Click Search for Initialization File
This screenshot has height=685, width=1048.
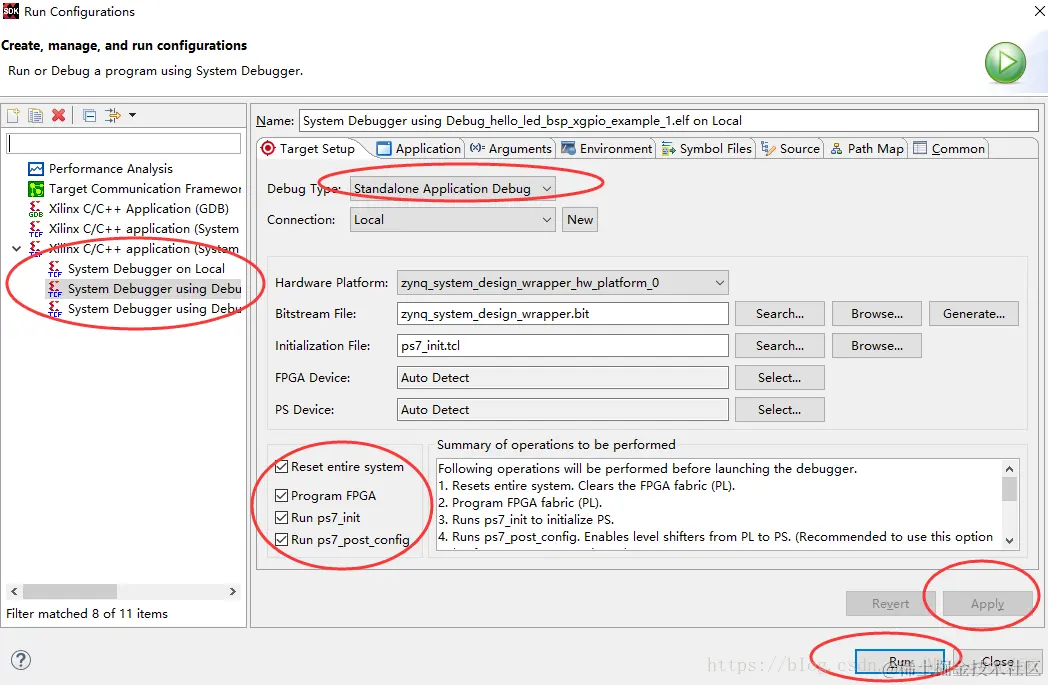[x=779, y=346]
